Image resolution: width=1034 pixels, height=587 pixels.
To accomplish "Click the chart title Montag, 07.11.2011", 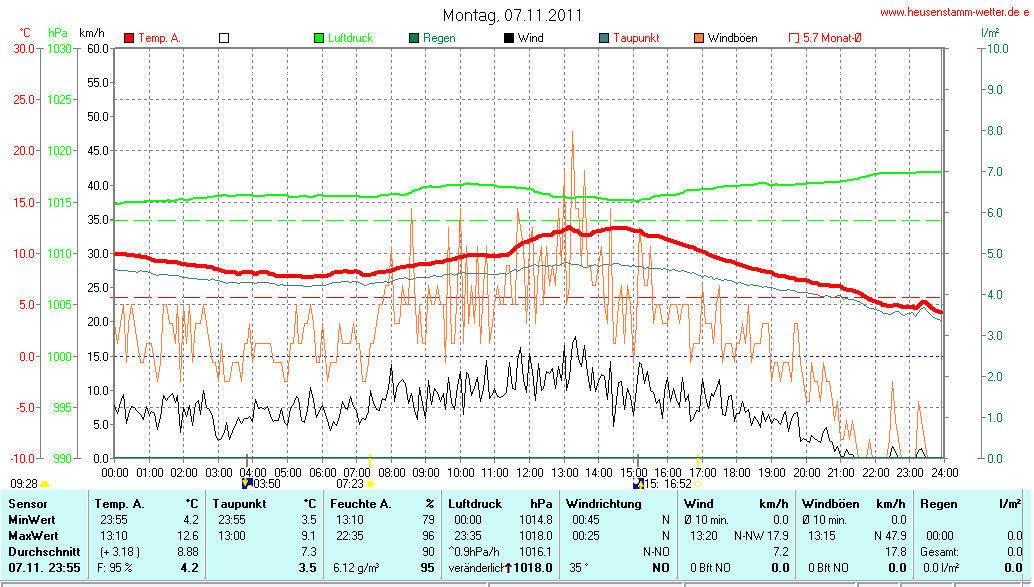I will 512,15.
